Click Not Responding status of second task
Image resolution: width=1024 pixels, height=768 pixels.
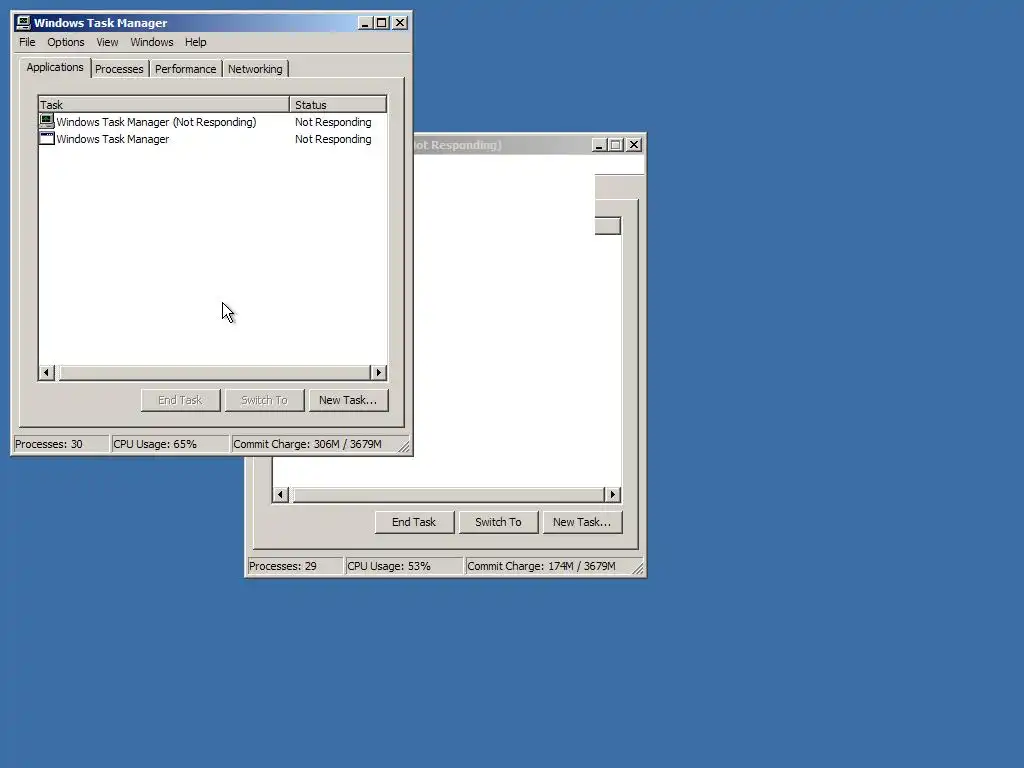[x=333, y=139]
